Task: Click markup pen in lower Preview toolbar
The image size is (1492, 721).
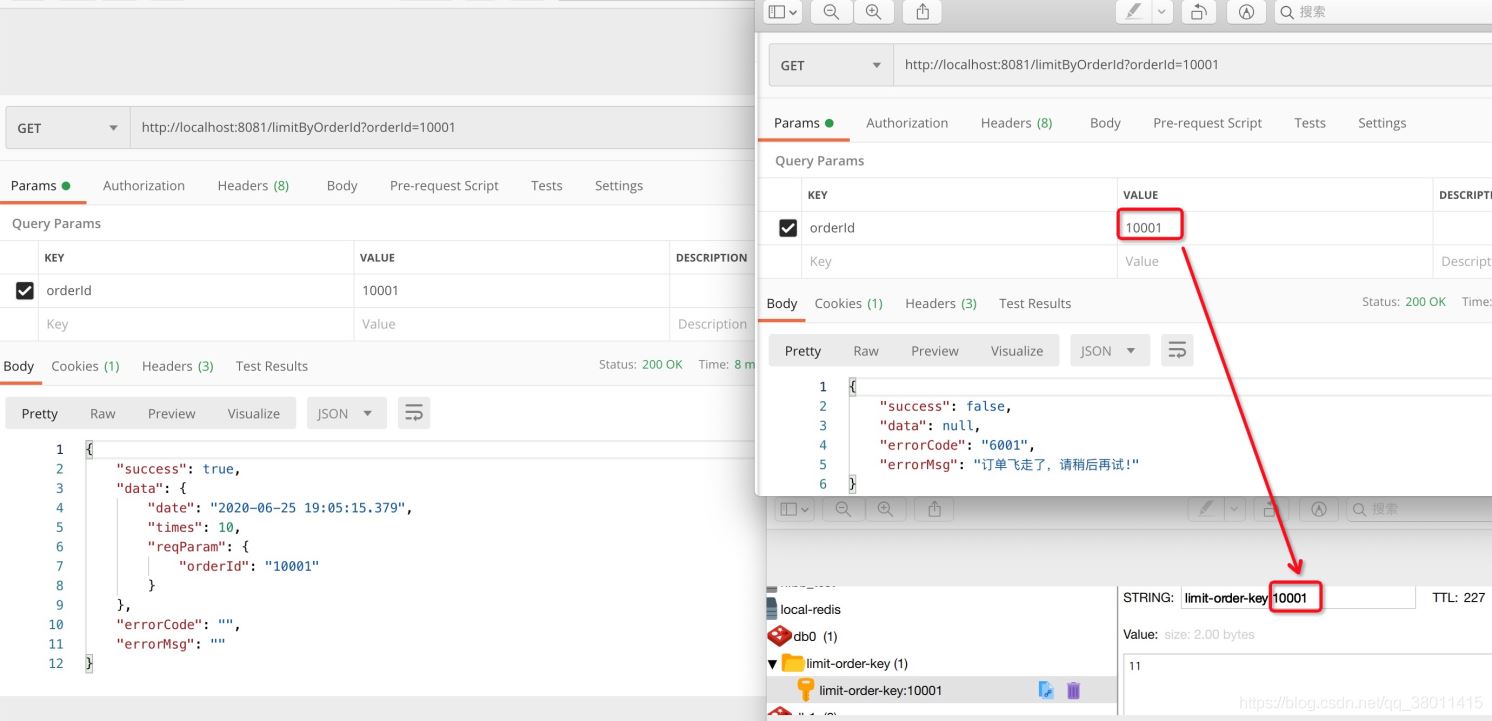Action: click(1205, 509)
